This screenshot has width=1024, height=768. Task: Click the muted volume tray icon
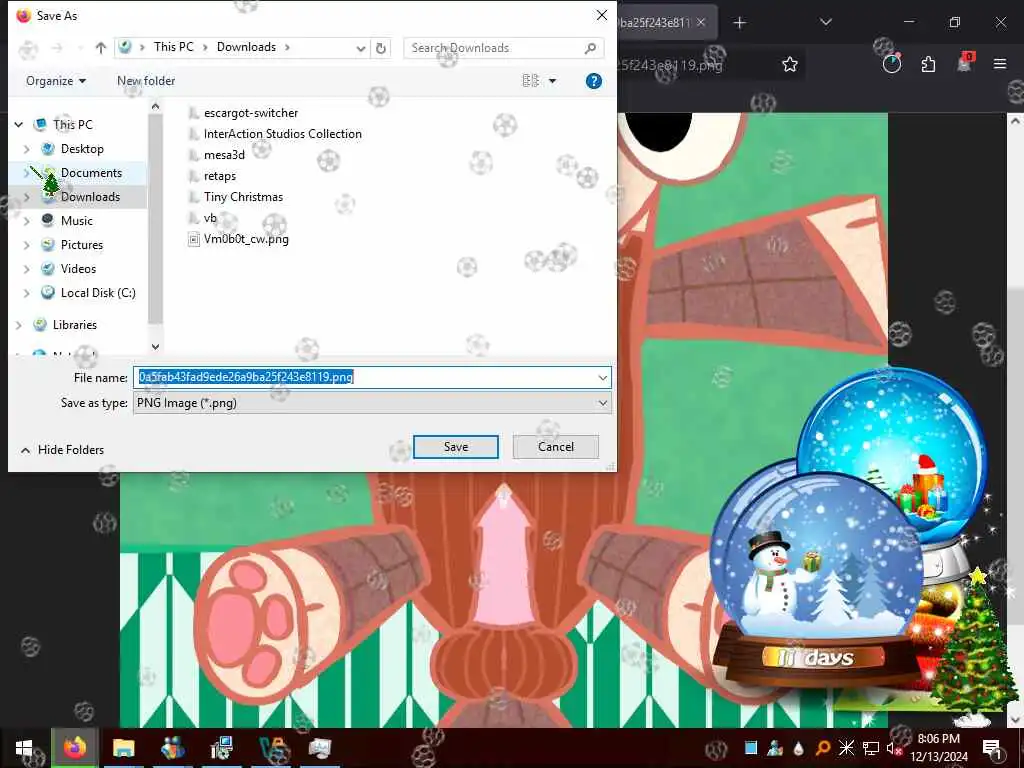893,748
